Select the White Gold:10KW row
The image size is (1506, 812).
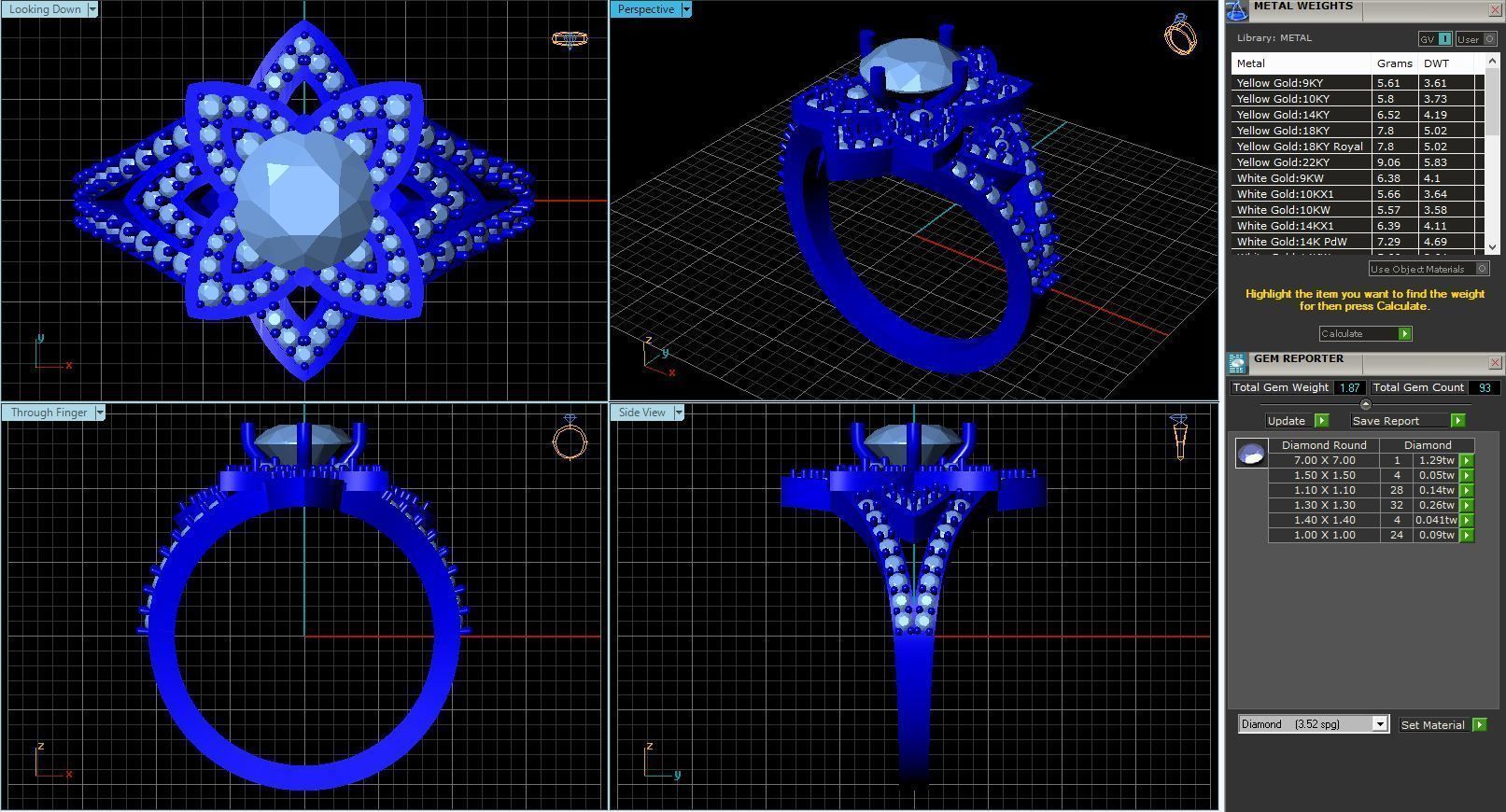[x=1358, y=210]
